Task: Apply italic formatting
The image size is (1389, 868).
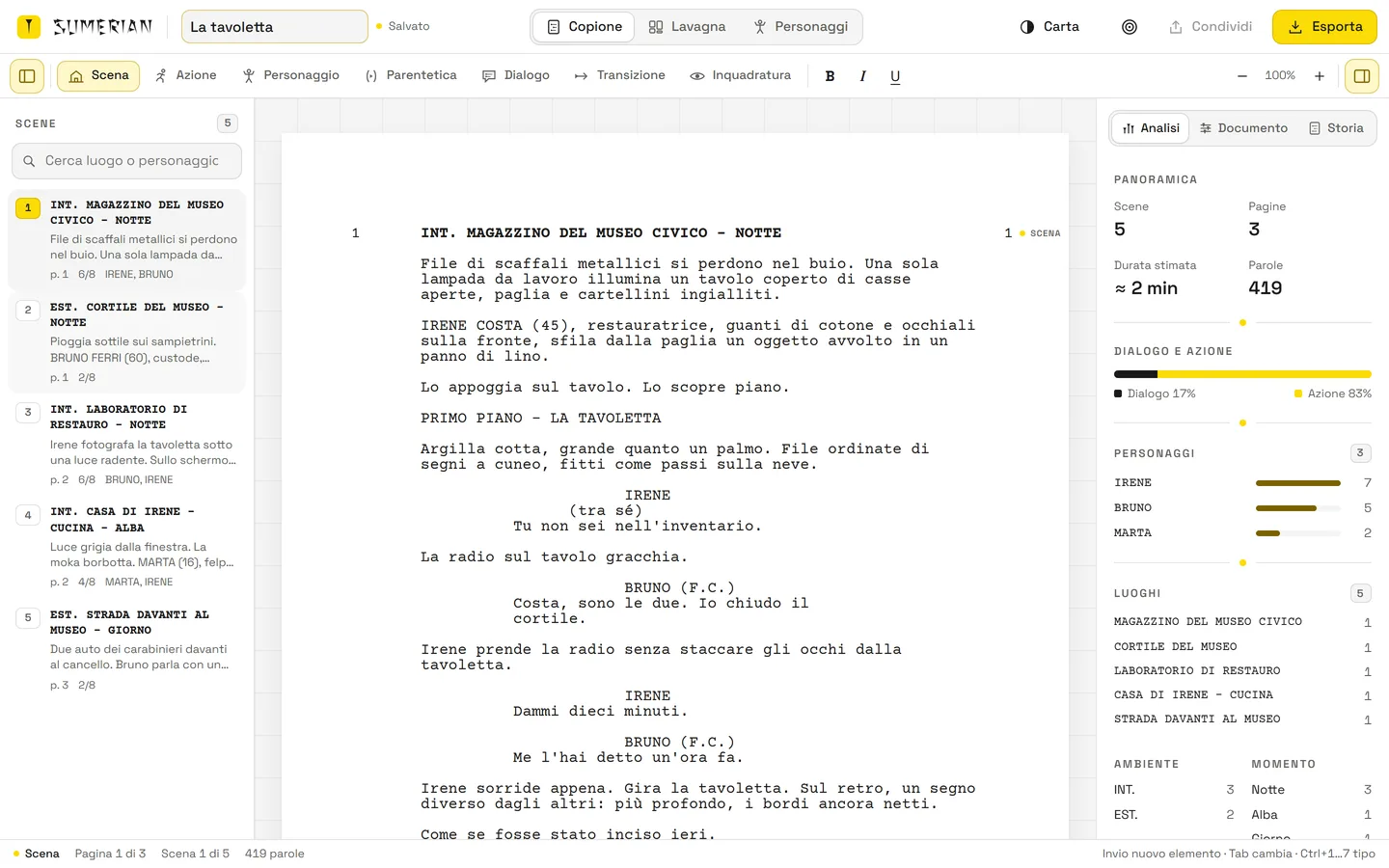Action: (x=862, y=76)
